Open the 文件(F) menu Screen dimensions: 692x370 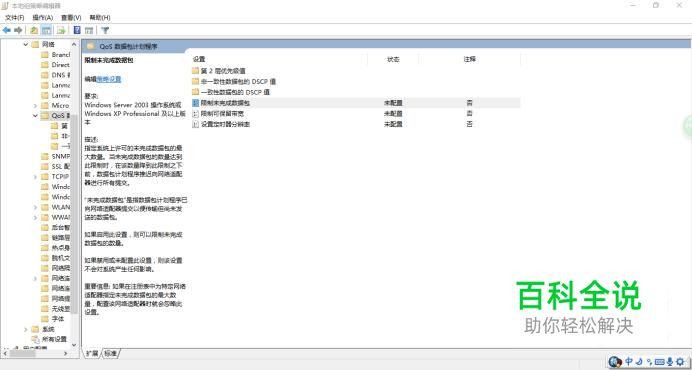pyautogui.click(x=14, y=18)
